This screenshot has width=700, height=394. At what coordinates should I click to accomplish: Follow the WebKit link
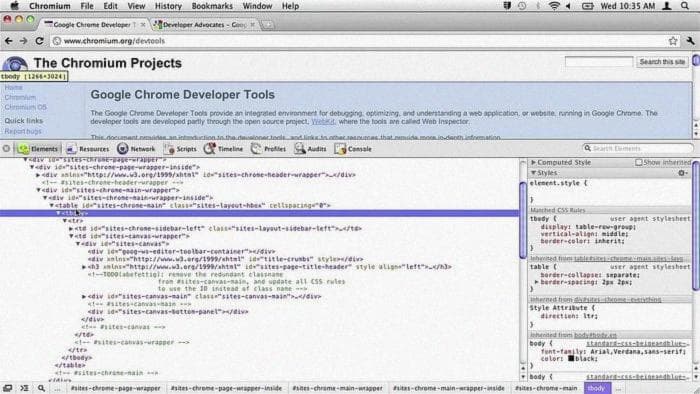[x=323, y=121]
